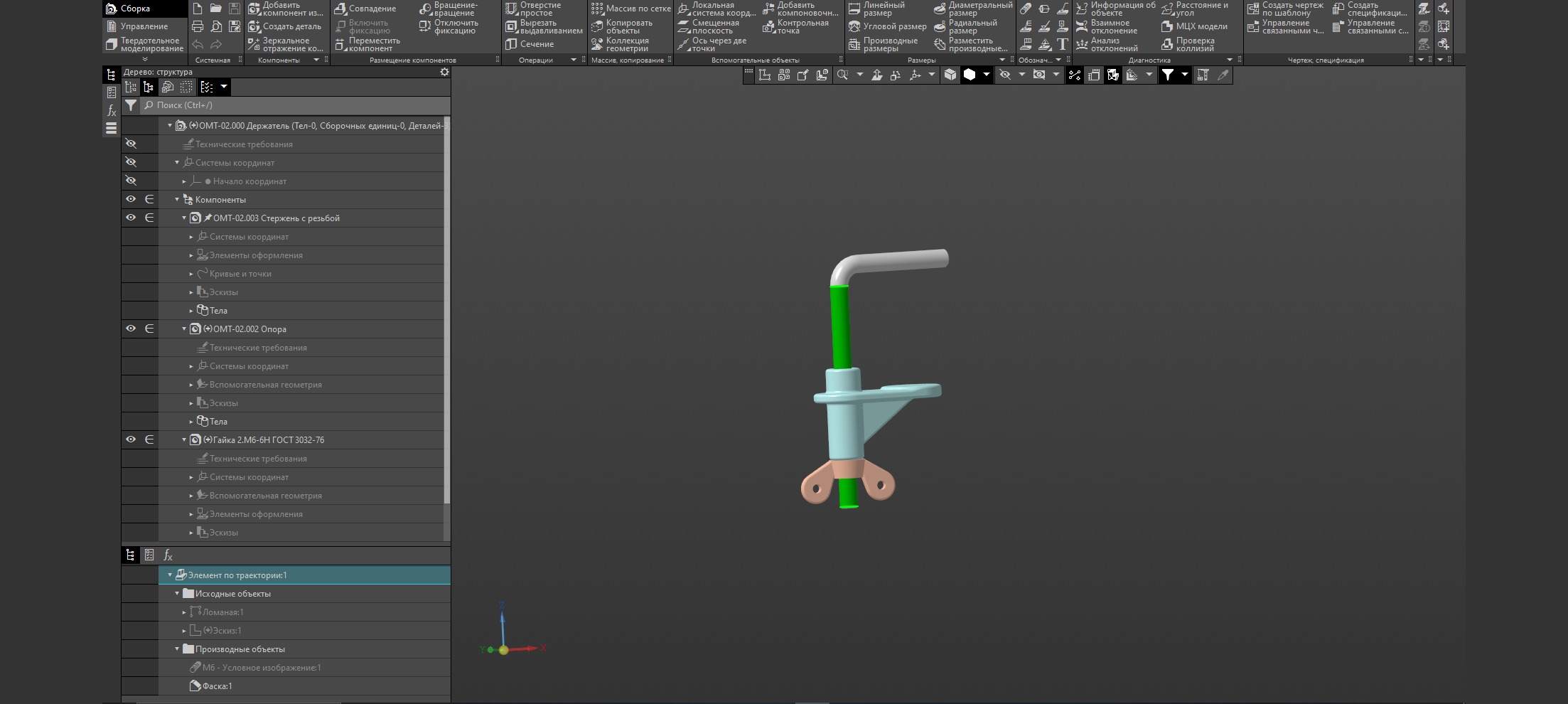The height and width of the screenshot is (704, 1568).
Task: Collapse the ОМТ-02.002 Опора node
Action: point(184,329)
